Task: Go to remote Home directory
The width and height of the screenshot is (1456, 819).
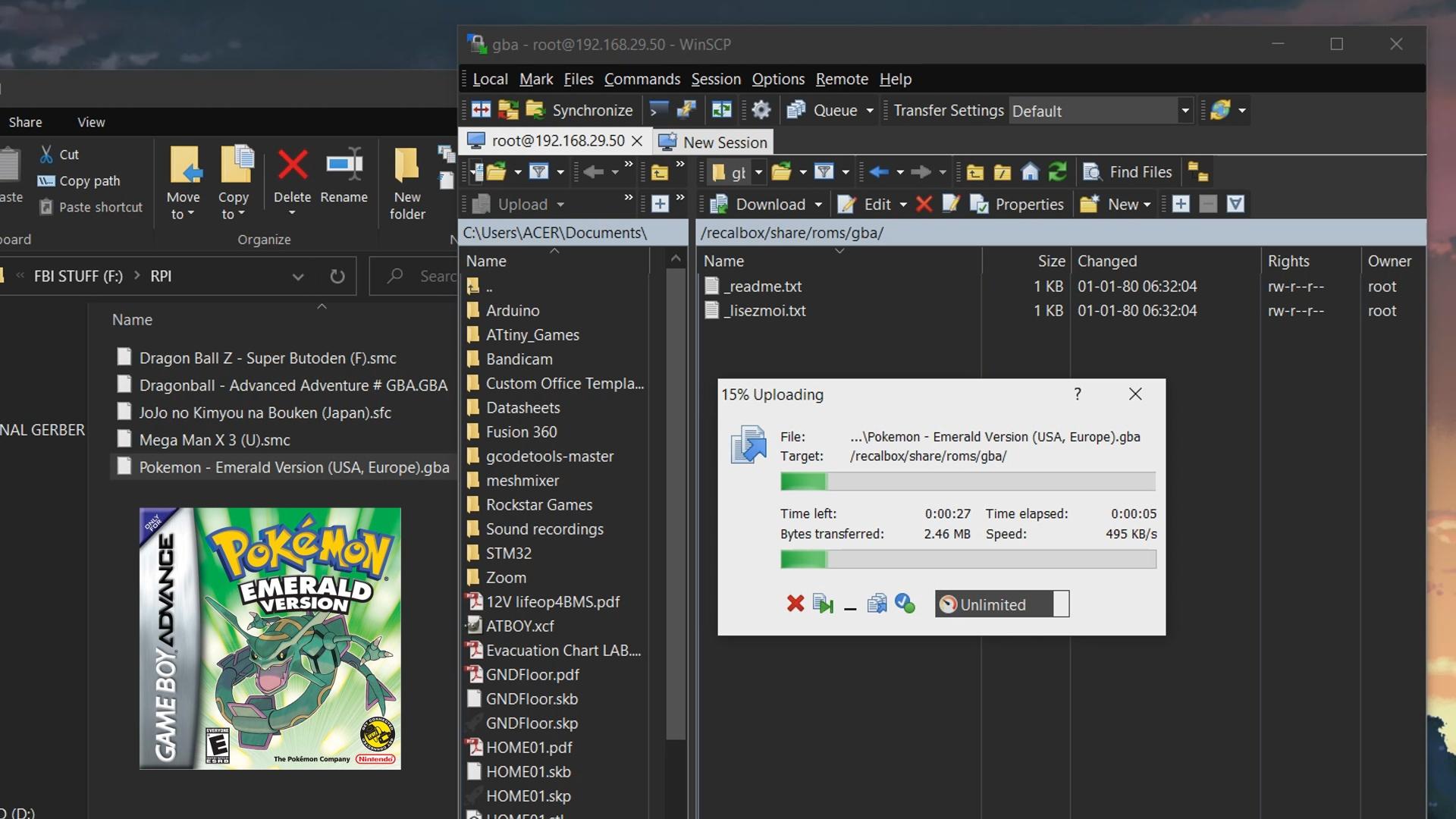Action: (x=1030, y=172)
